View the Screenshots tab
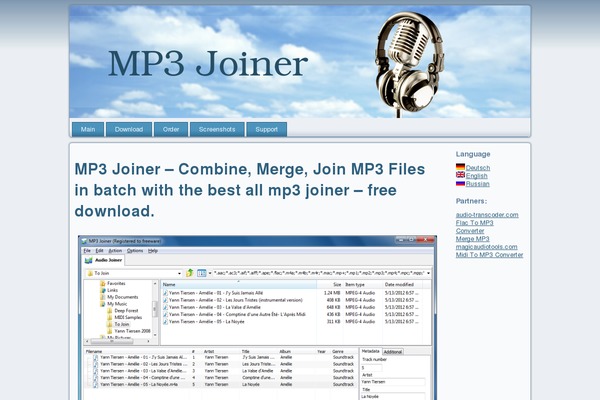 coord(217,129)
